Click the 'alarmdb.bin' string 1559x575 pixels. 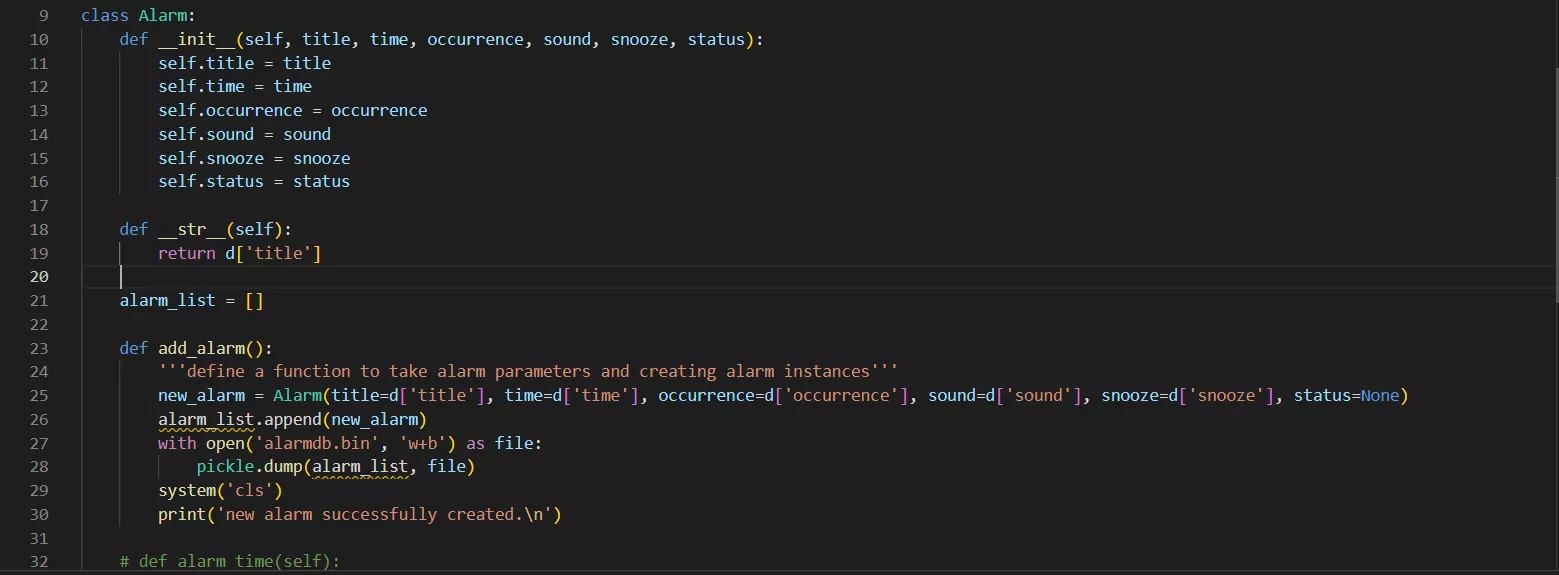(317, 443)
